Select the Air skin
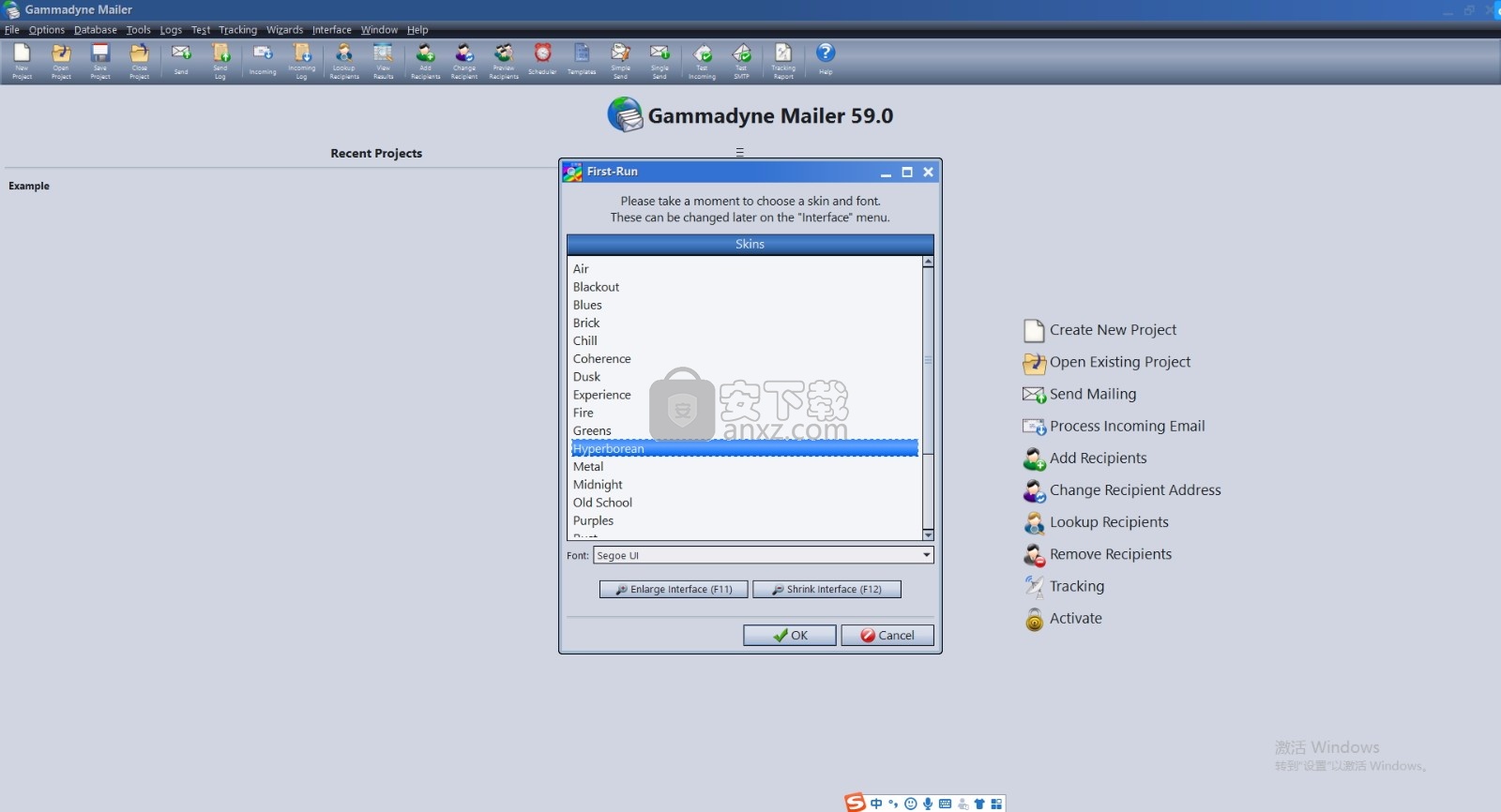1501x812 pixels. point(746,269)
